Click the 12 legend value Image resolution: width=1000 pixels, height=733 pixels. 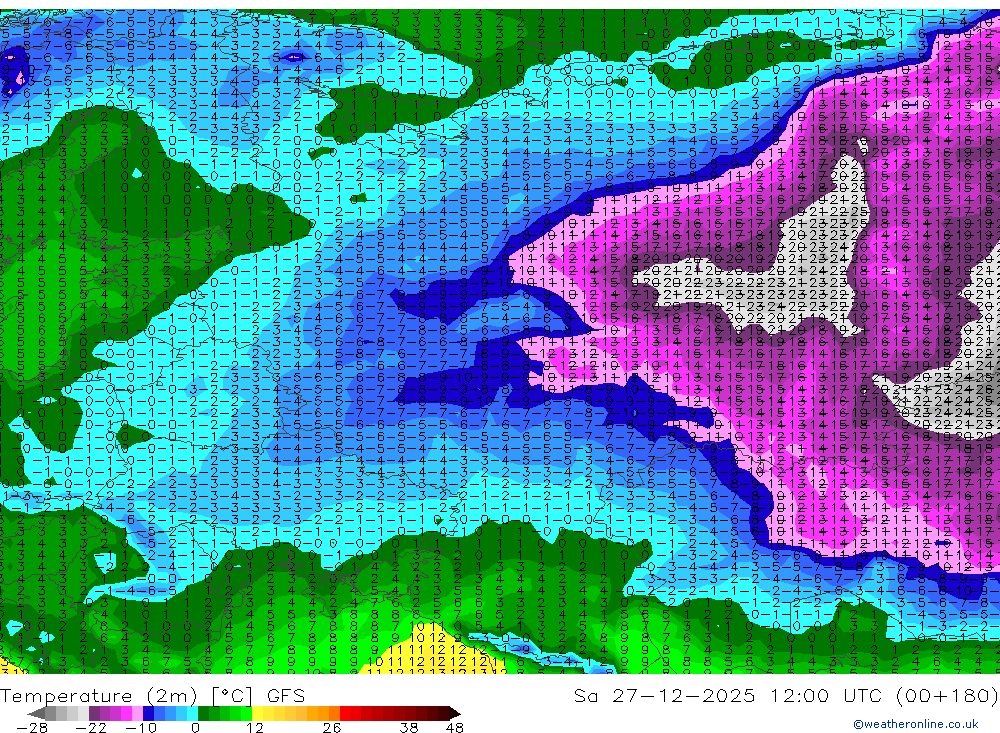pyautogui.click(x=255, y=728)
